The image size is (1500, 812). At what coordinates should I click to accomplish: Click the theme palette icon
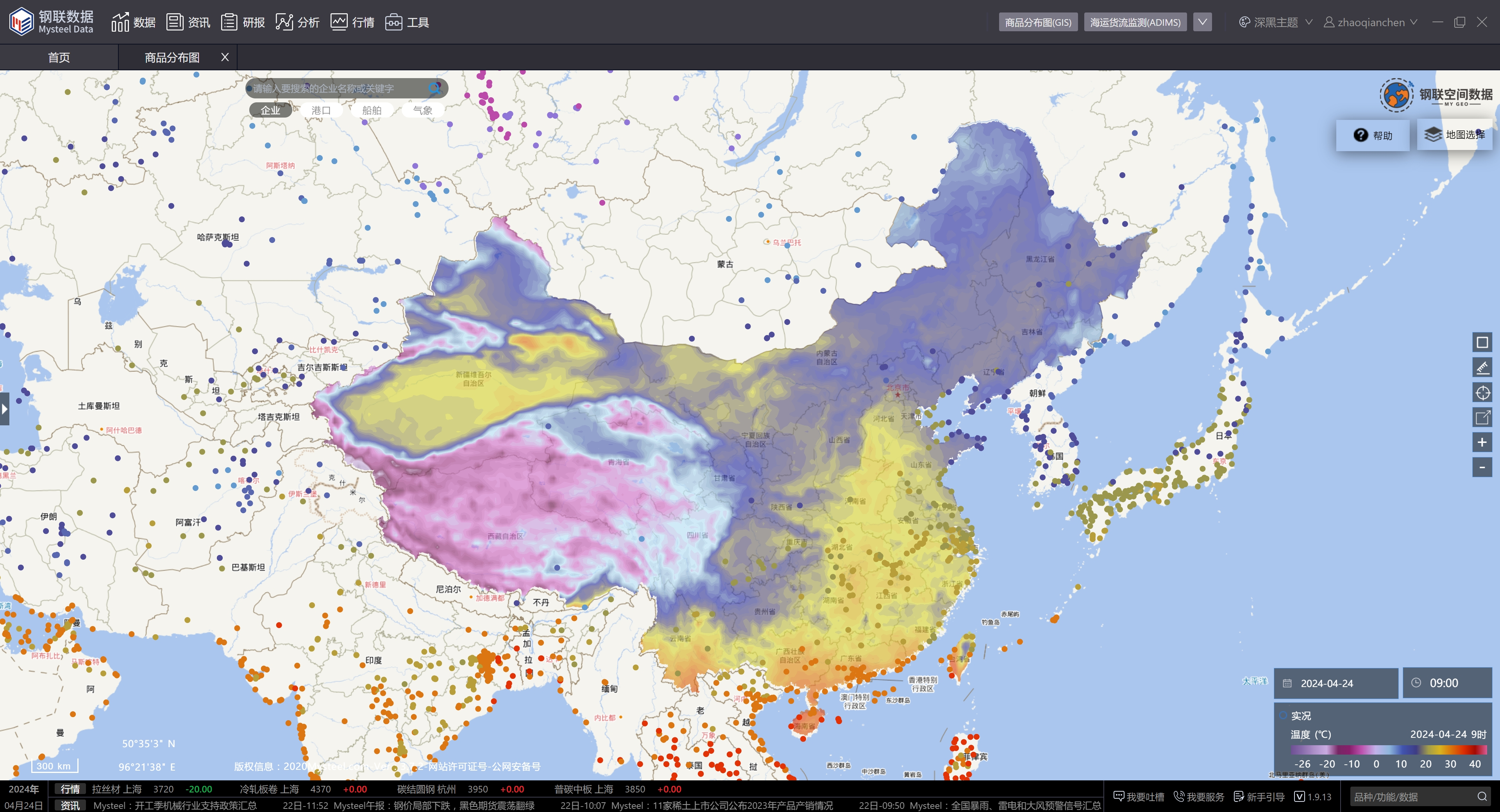(1244, 22)
